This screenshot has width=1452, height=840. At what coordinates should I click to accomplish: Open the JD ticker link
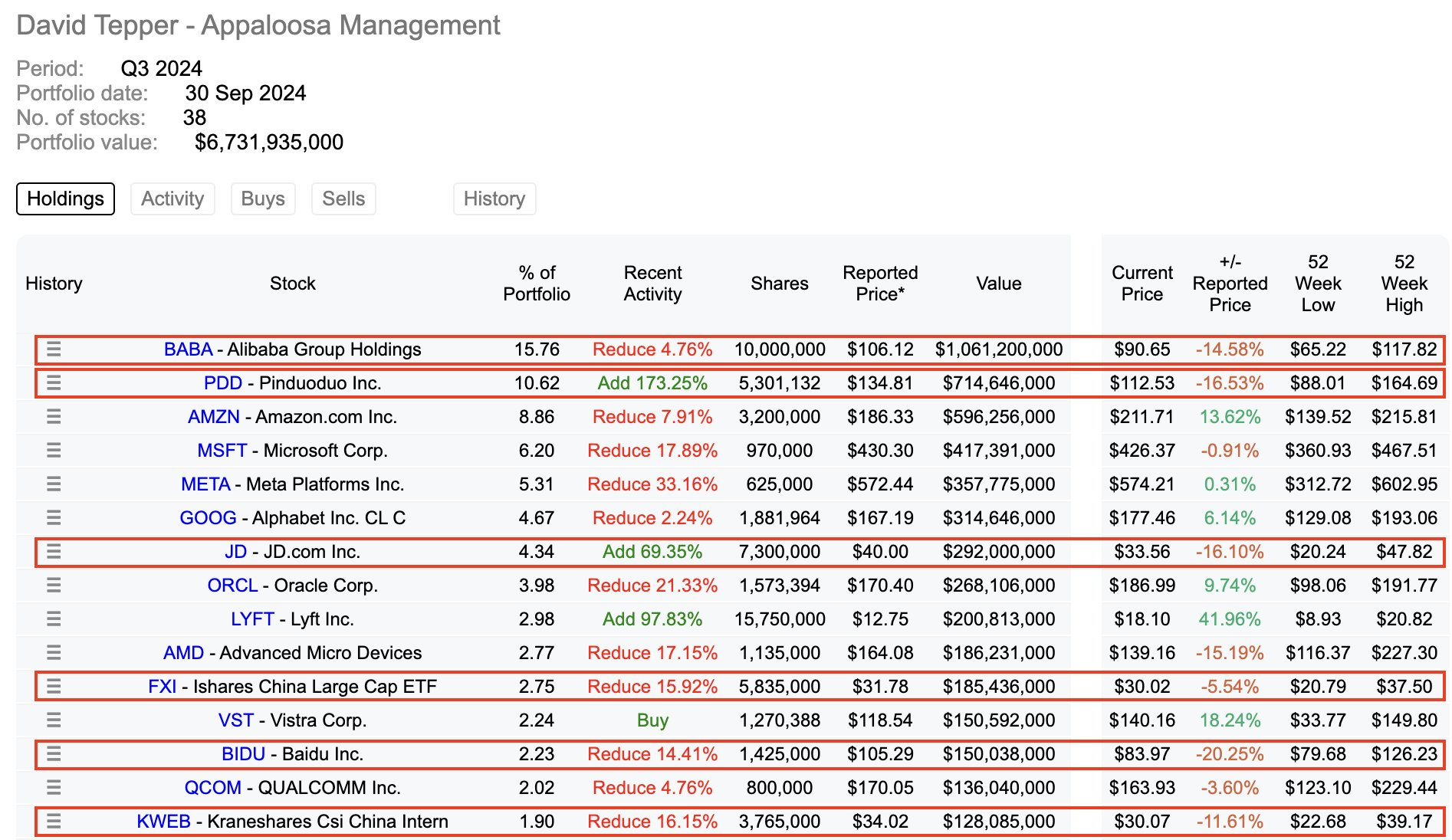(x=236, y=552)
